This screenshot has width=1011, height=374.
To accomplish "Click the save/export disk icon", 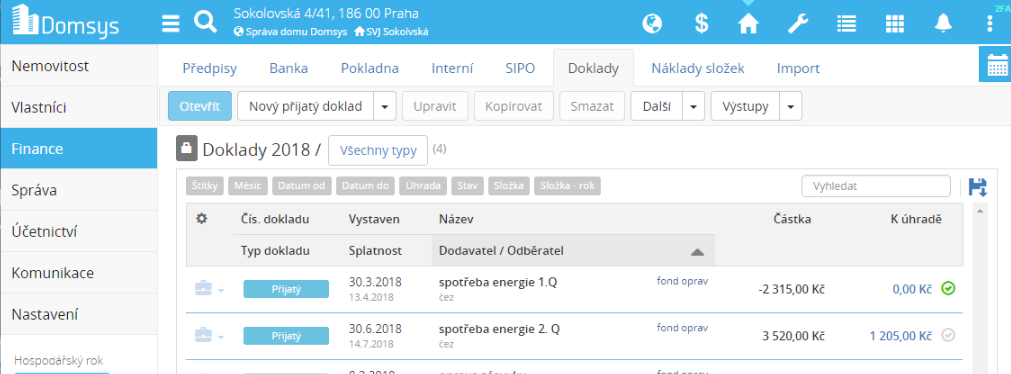I will click(977, 186).
